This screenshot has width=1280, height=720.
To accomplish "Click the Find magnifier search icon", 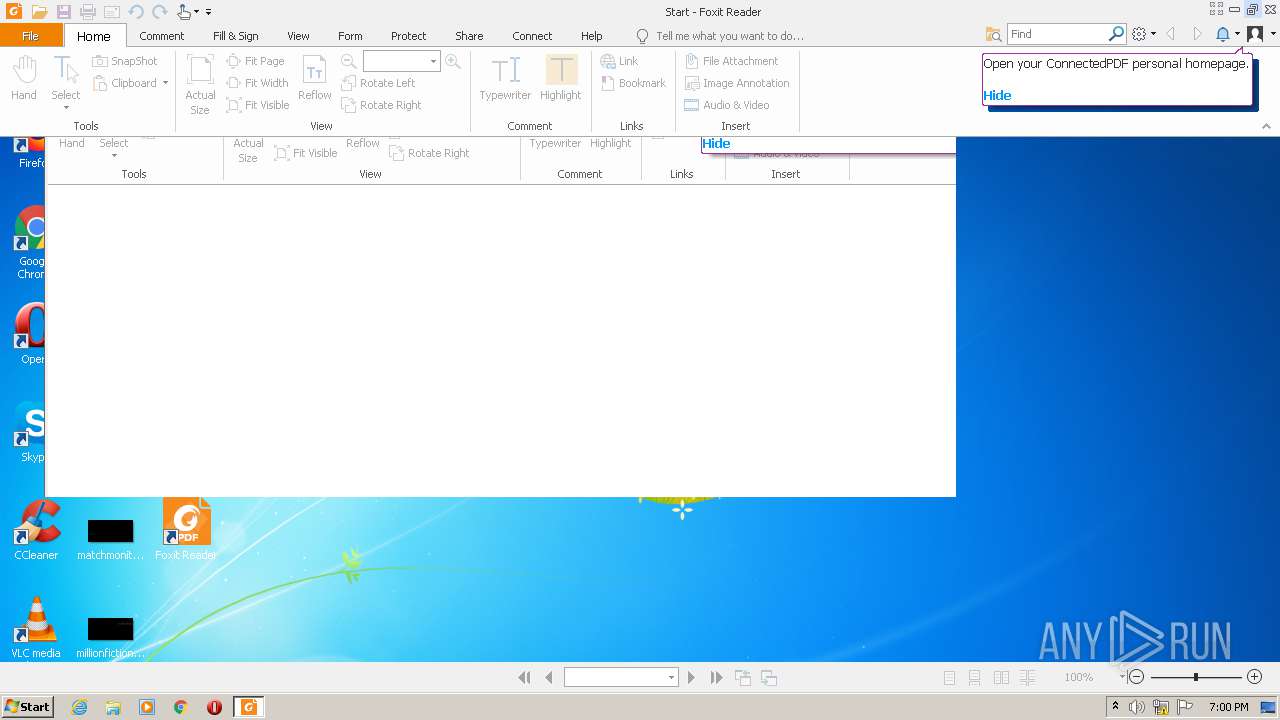I will click(x=1116, y=34).
